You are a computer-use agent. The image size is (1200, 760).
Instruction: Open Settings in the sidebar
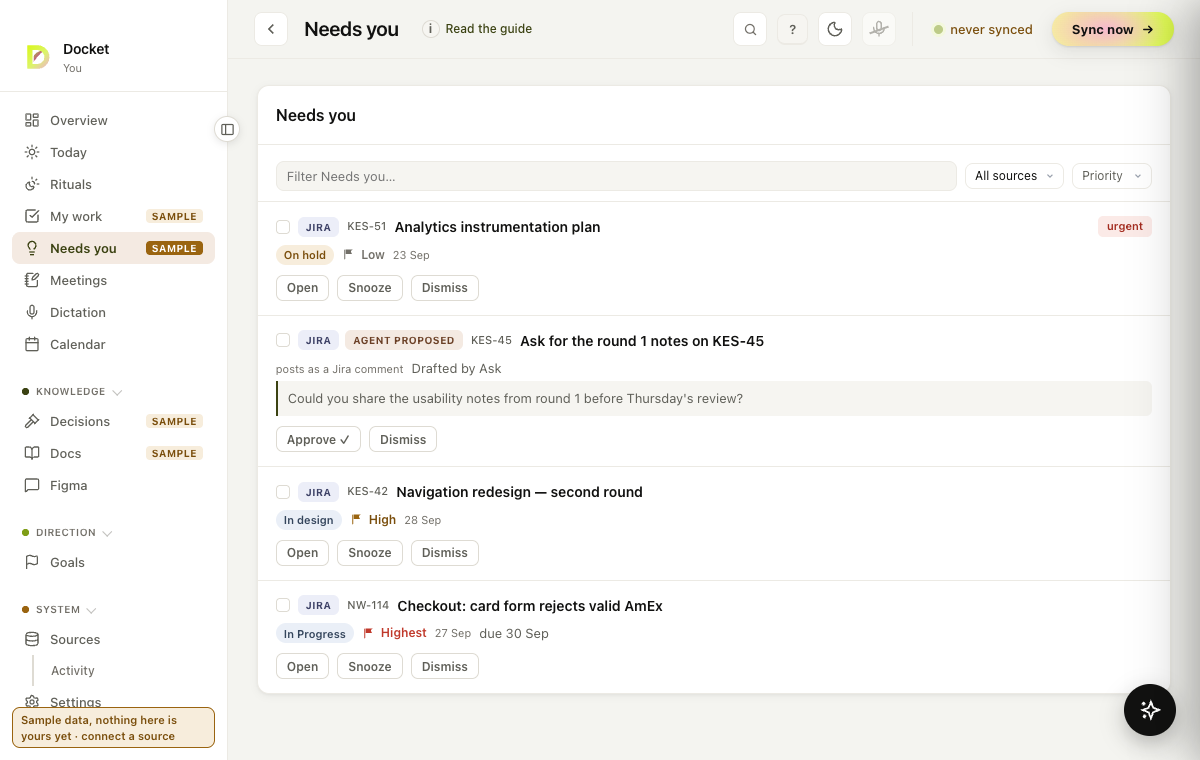click(x=113, y=702)
